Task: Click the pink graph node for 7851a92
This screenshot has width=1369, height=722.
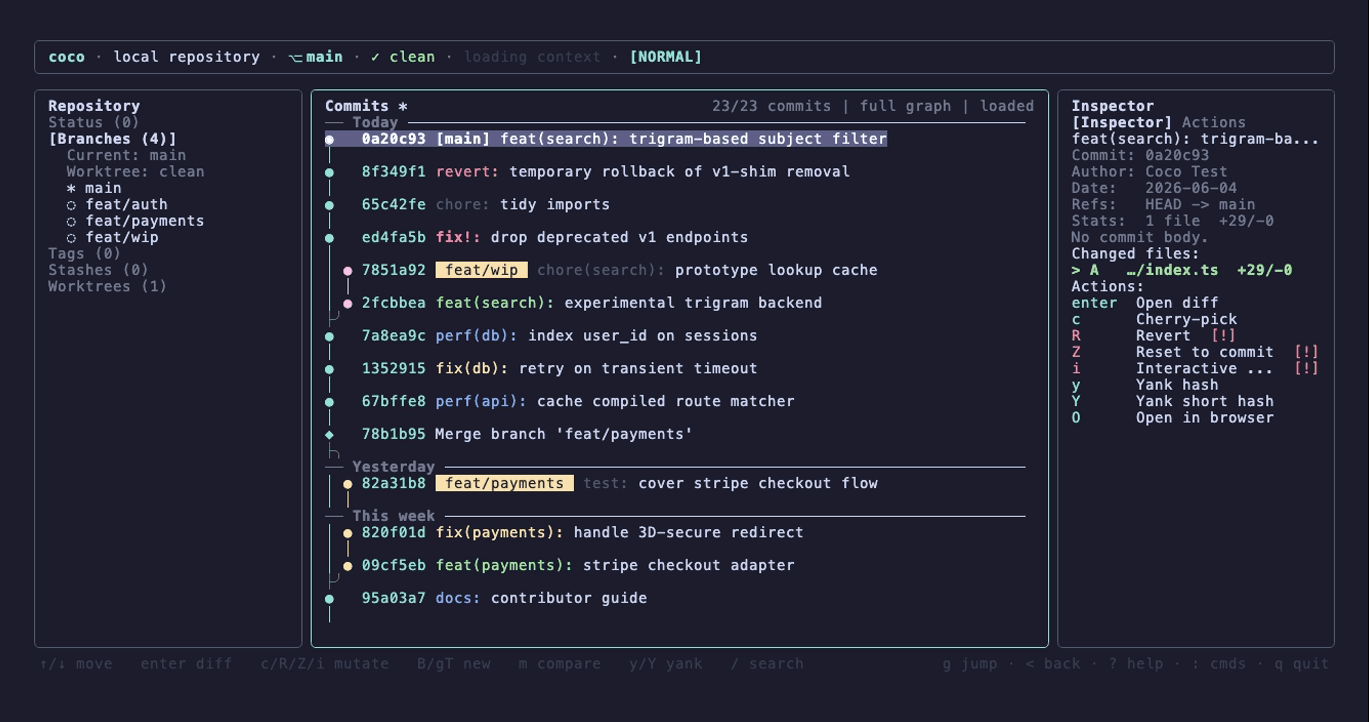Action: click(348, 271)
